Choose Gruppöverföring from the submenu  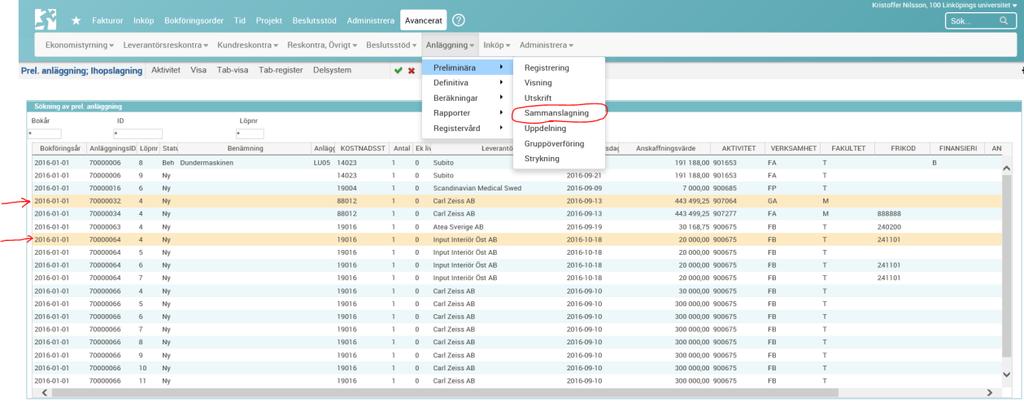[x=554, y=143]
